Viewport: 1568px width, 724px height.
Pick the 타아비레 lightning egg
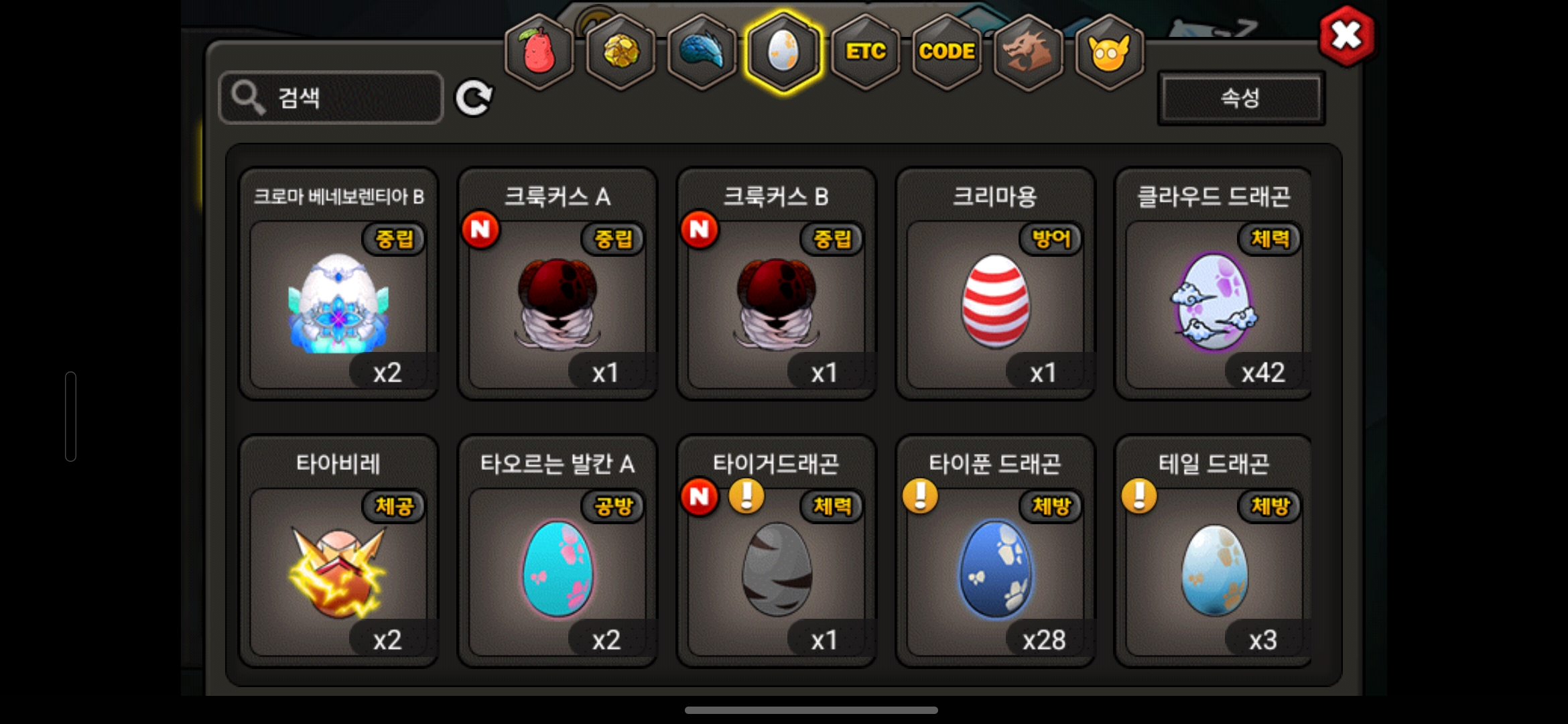pyautogui.click(x=338, y=551)
